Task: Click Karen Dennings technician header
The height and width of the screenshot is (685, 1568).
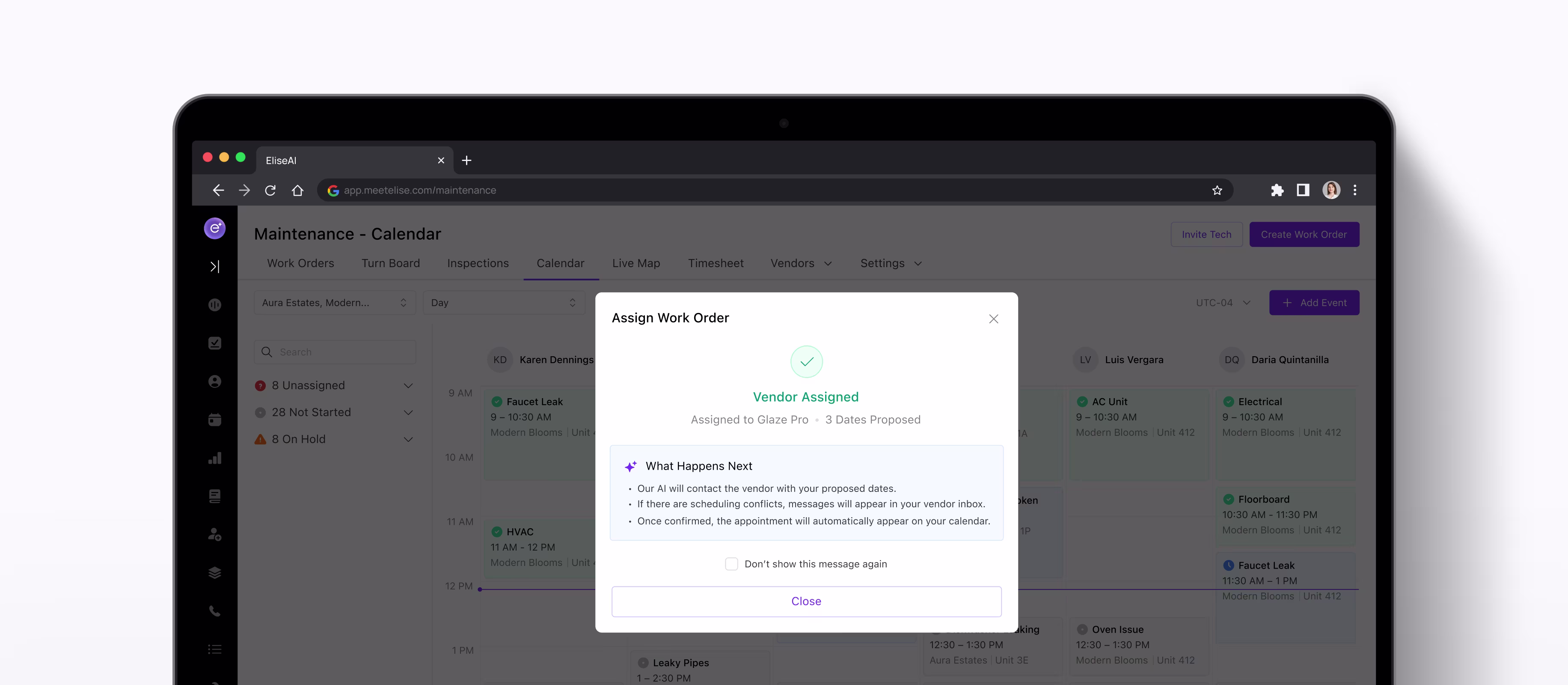Action: tap(541, 360)
